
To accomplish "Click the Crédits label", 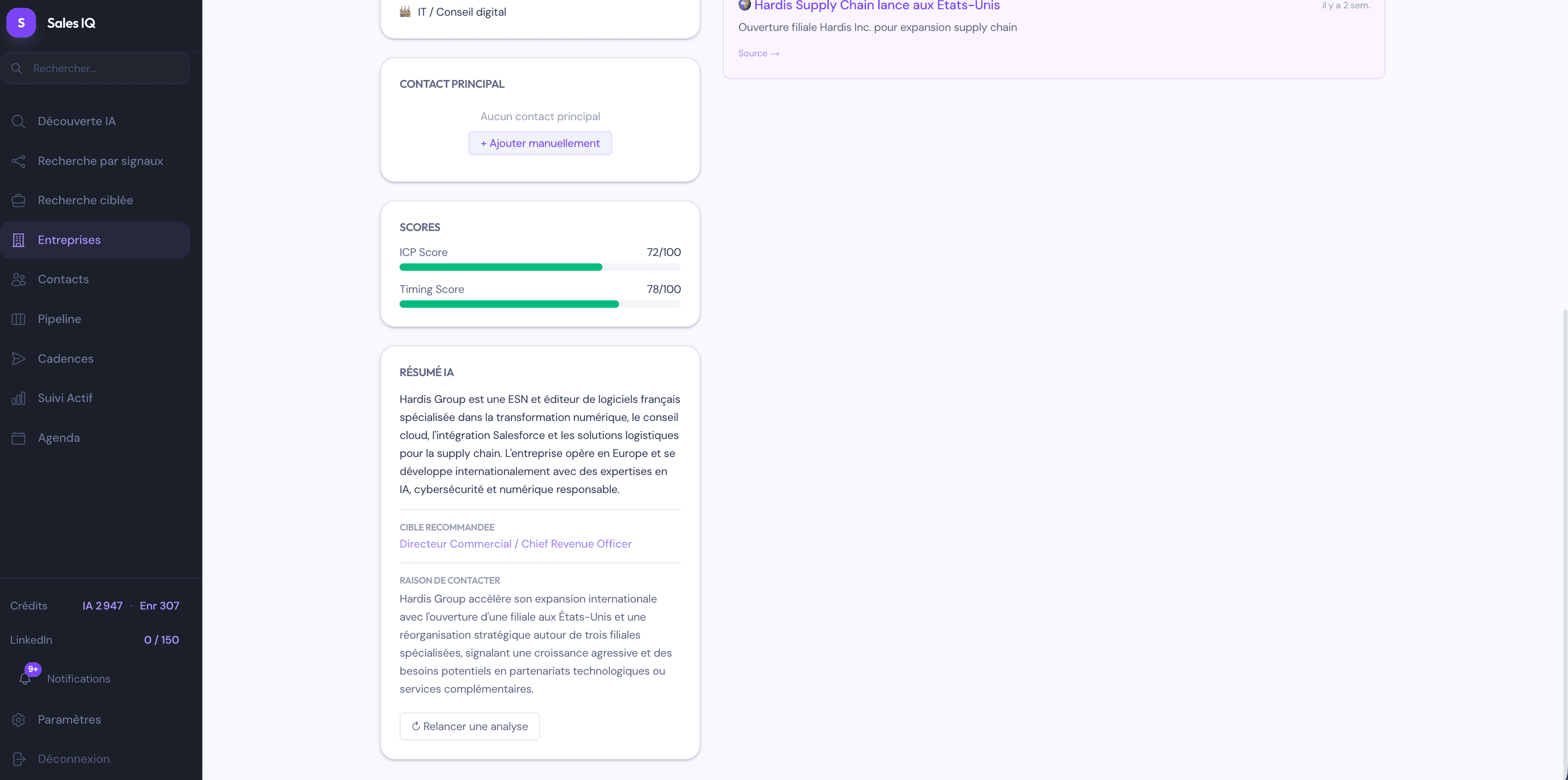I will coord(29,606).
